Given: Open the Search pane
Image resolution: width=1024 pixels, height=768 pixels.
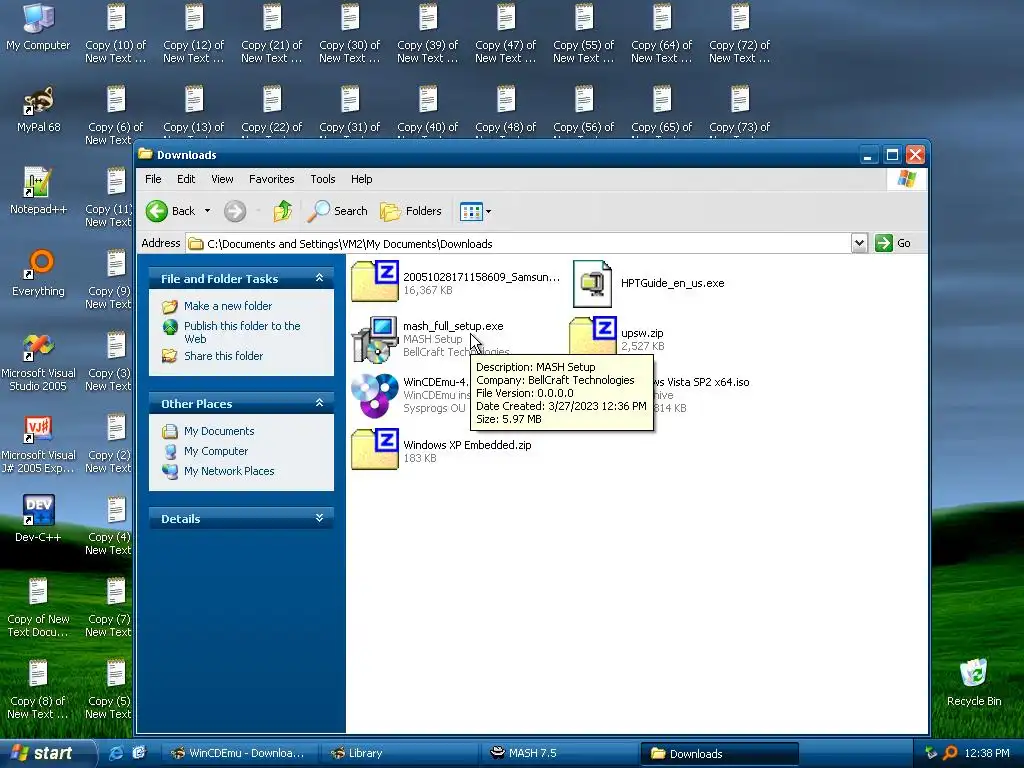Looking at the screenshot, I should pos(338,211).
